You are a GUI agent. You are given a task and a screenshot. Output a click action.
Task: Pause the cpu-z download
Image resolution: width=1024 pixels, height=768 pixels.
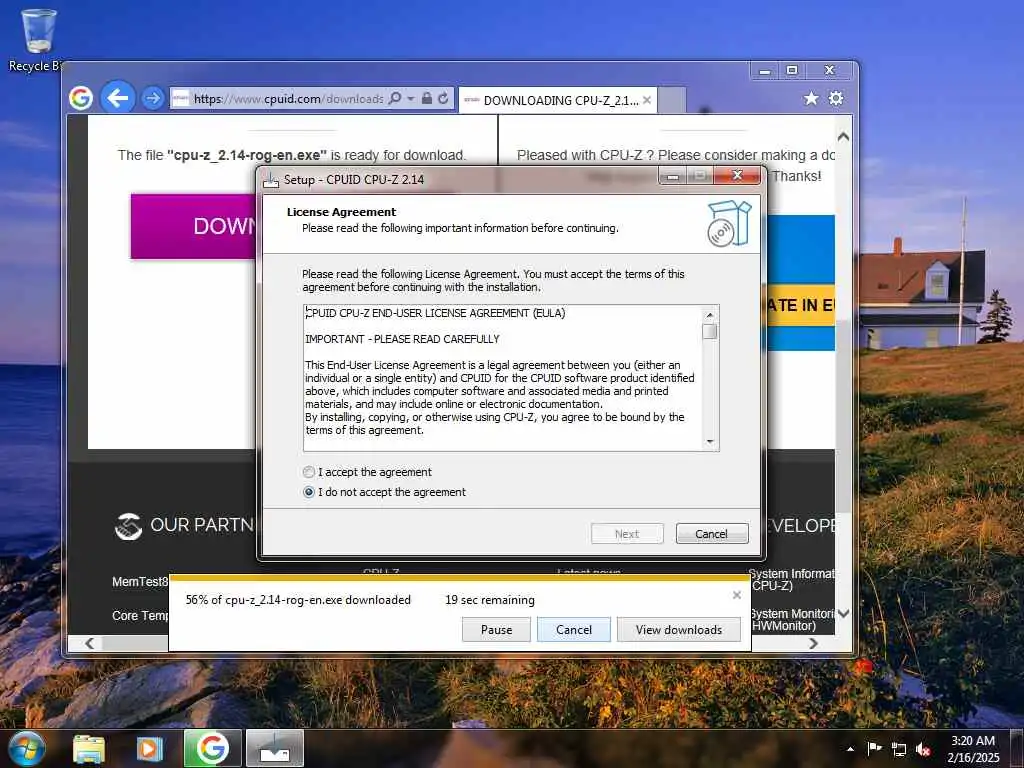click(496, 630)
